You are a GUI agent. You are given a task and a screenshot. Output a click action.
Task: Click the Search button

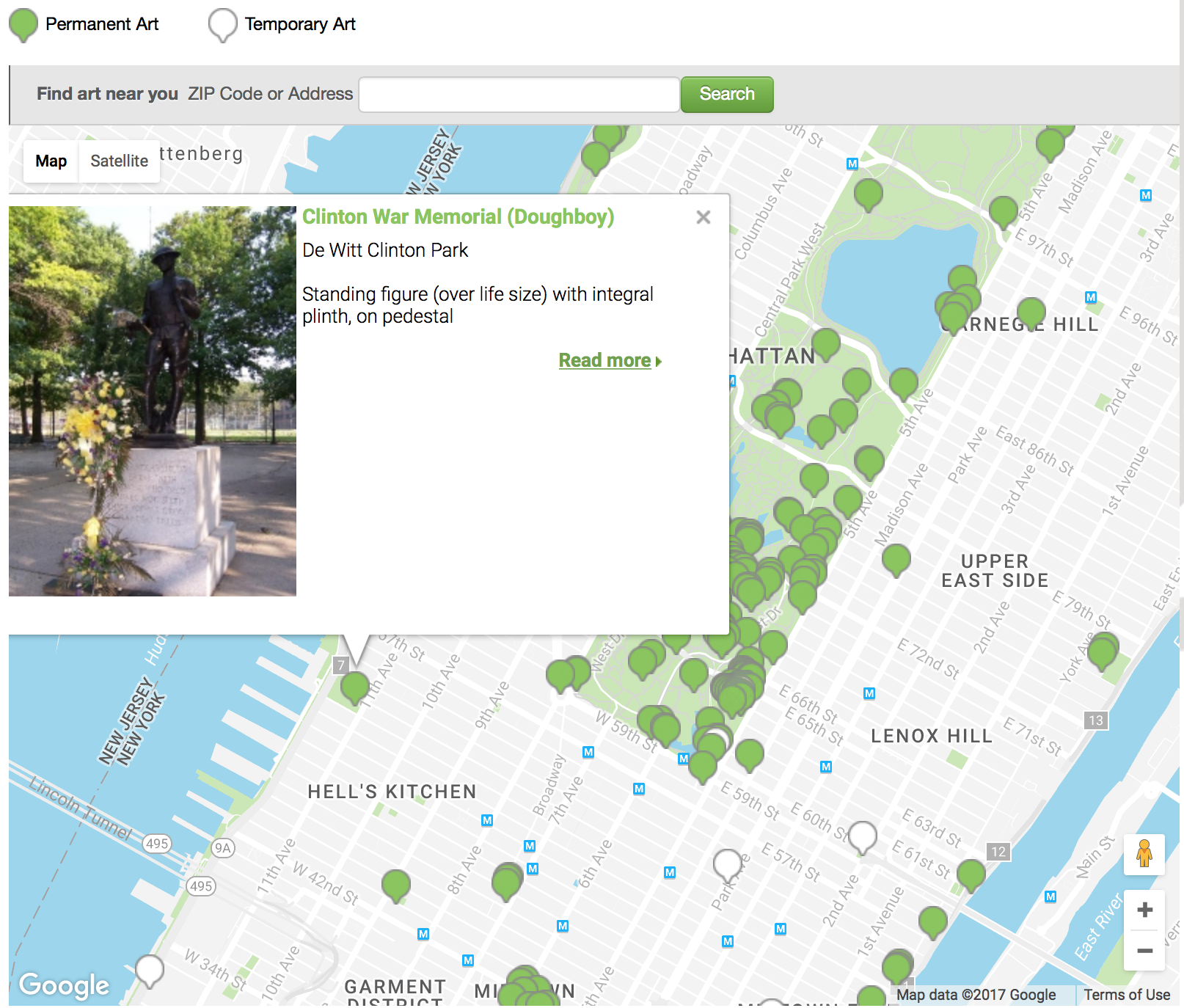726,95
